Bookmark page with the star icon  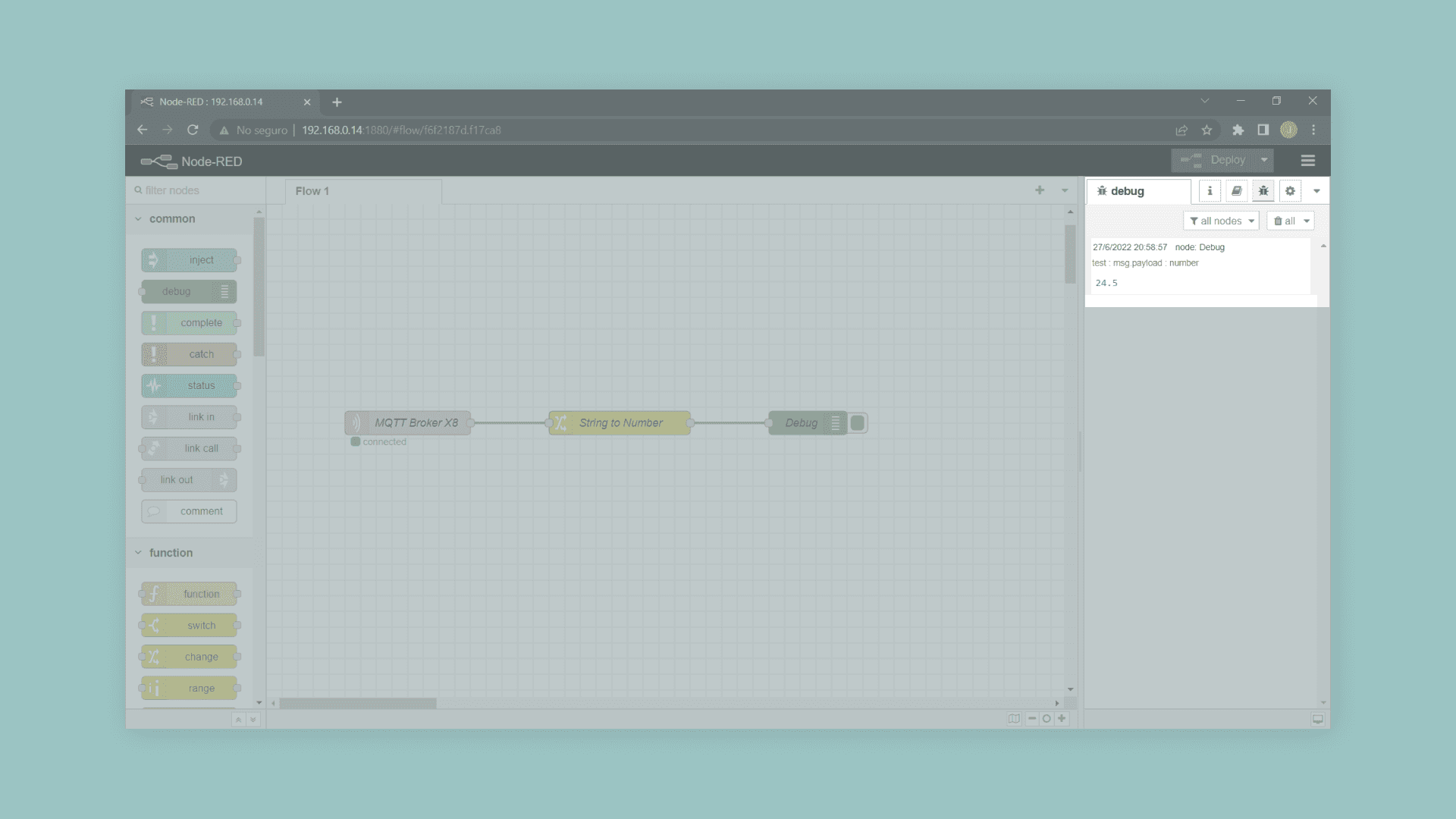1207,130
